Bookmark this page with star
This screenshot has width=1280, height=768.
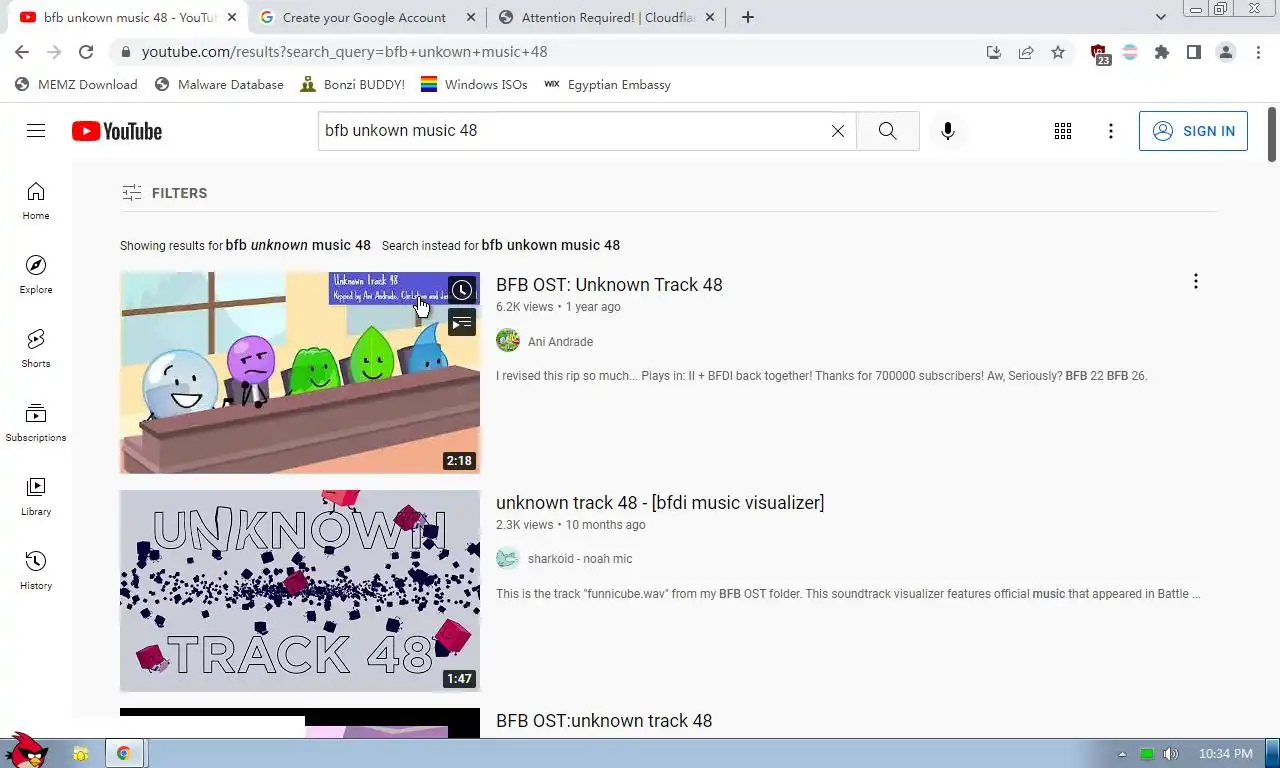[1058, 52]
